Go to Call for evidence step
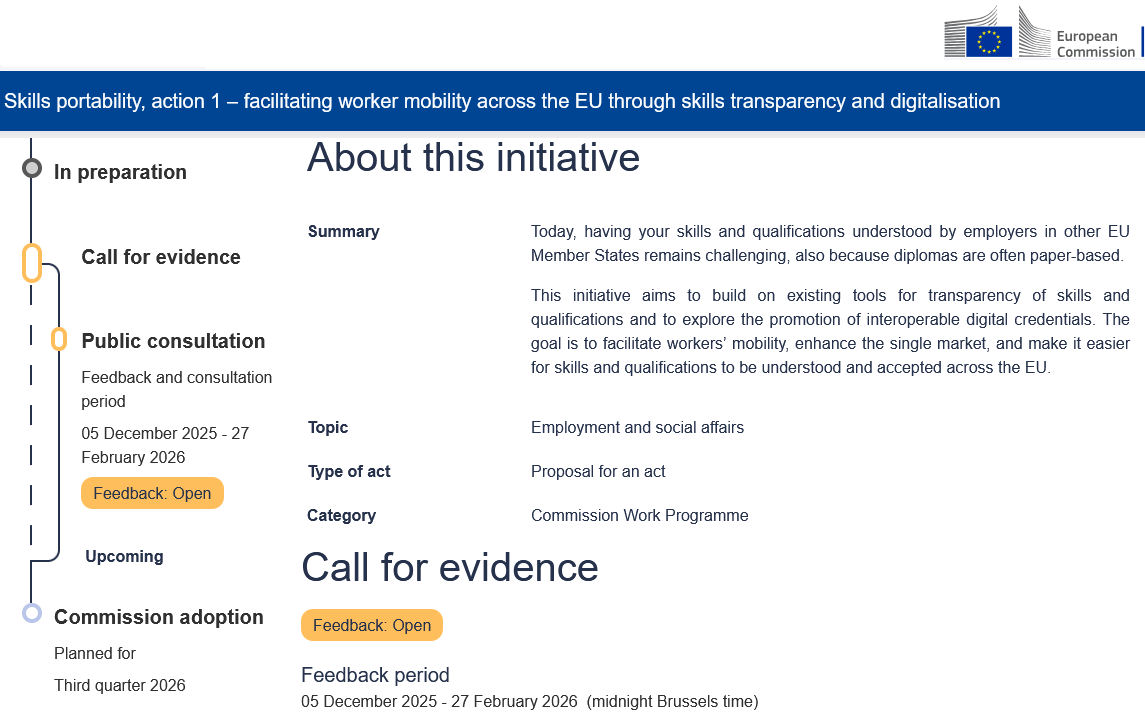This screenshot has height=716, width=1145. click(161, 257)
